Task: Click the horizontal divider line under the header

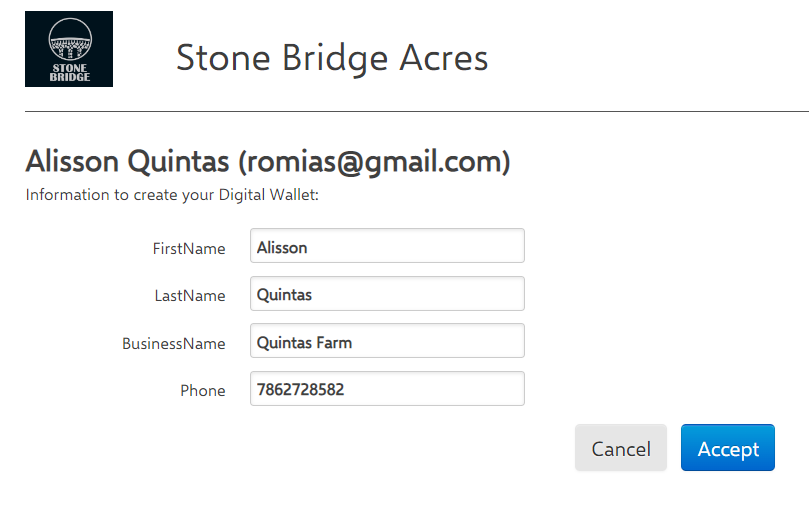Action: pyautogui.click(x=417, y=111)
